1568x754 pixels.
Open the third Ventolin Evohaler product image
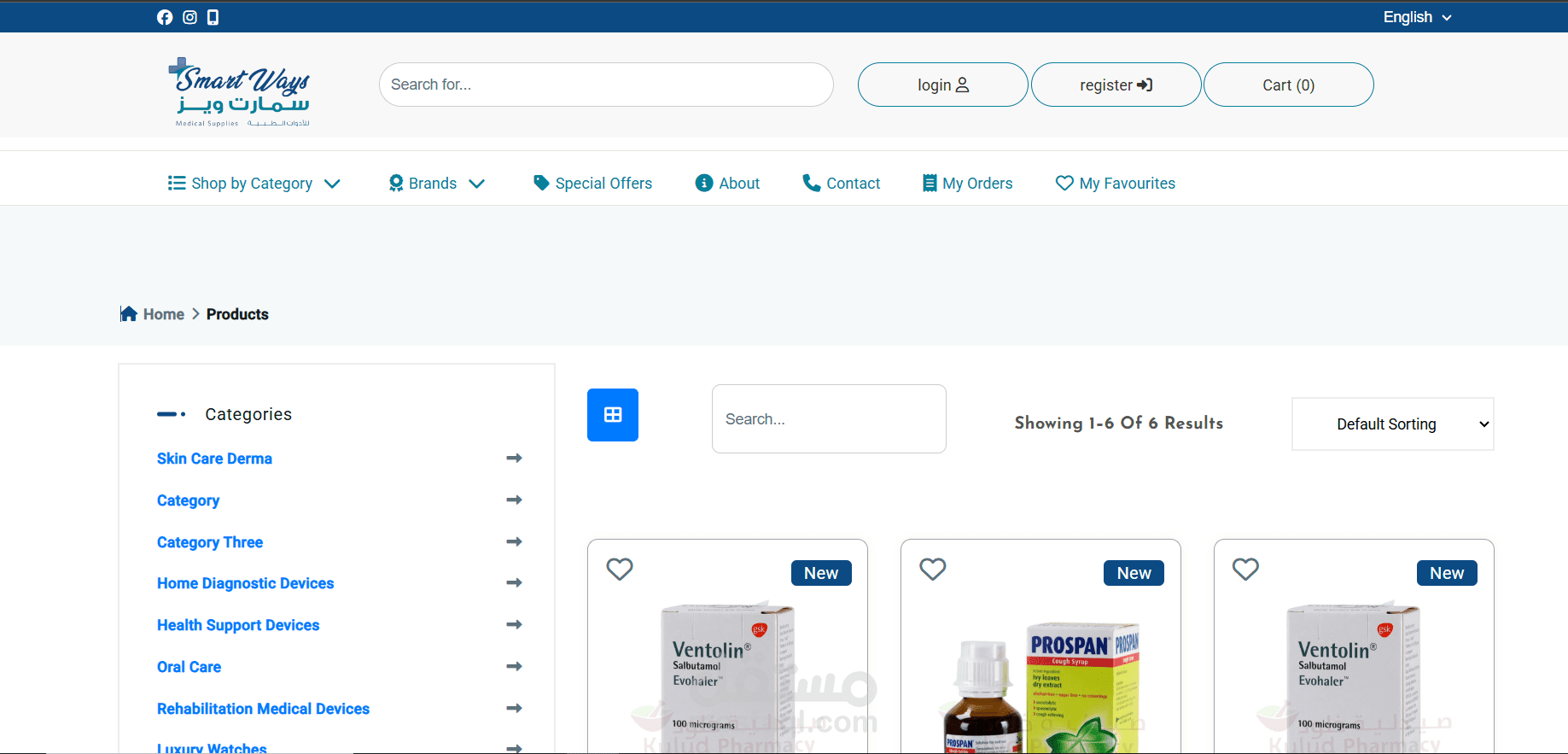click(1354, 677)
